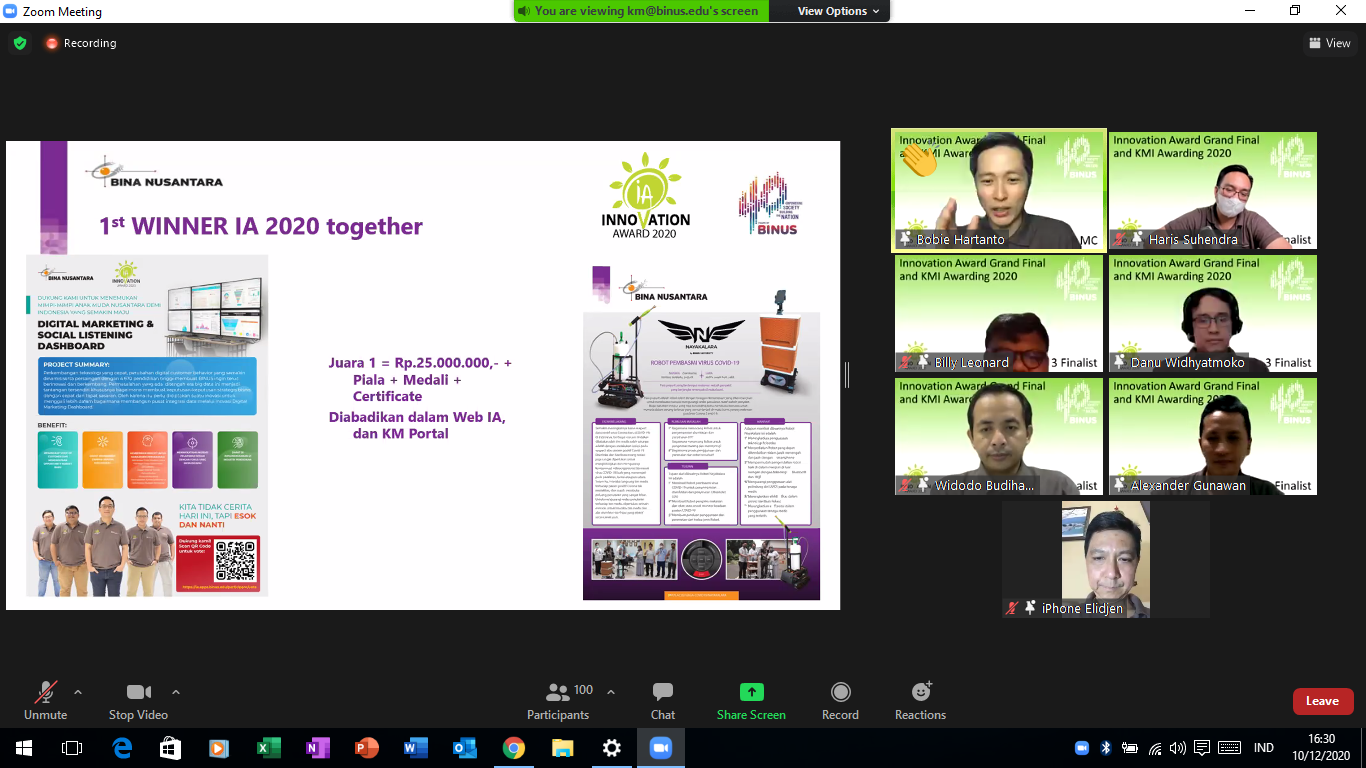
Task: Select Widodo Budiharto's video tile
Action: 998,436
